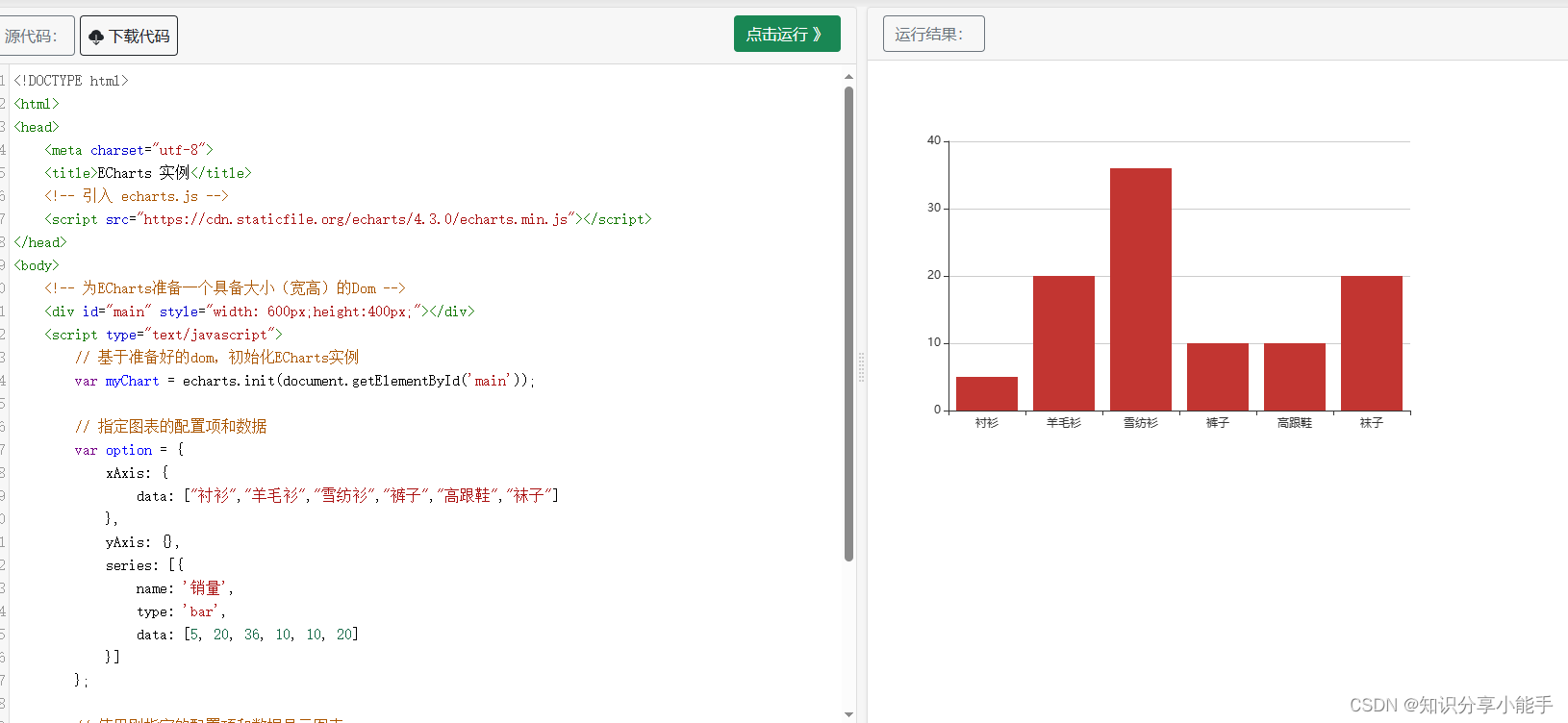The image size is (1568, 723).
Task: Click the x-axis label 雪纺衫
Action: (1141, 423)
